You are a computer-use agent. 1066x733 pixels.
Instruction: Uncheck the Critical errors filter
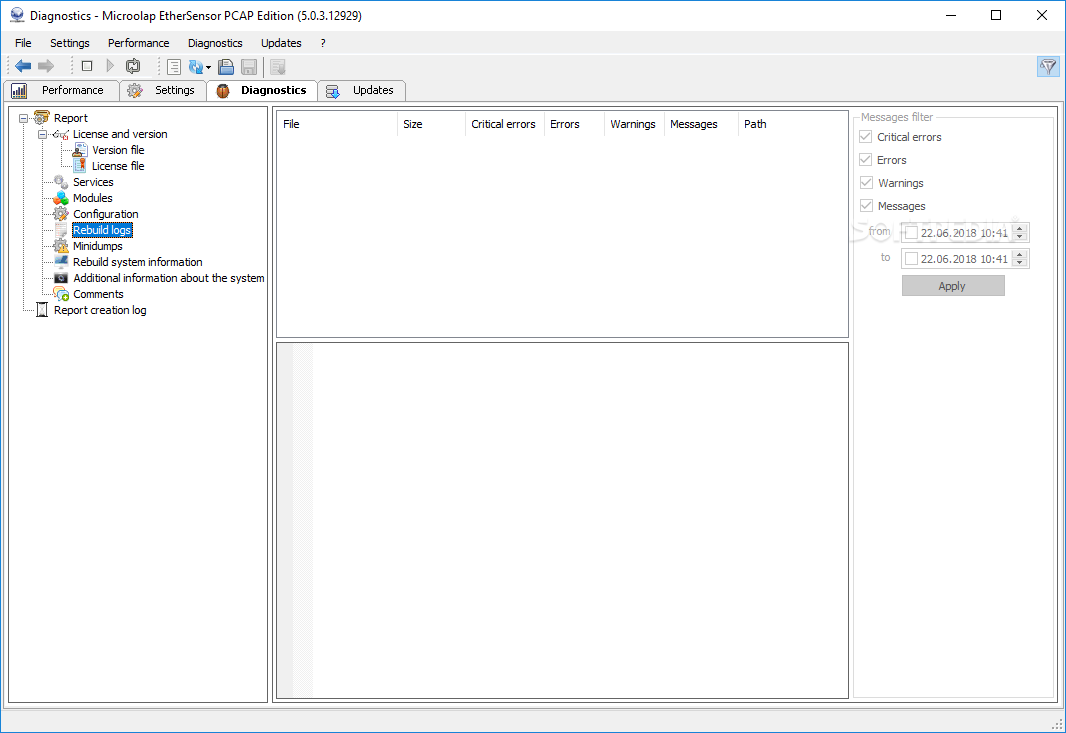pos(865,137)
